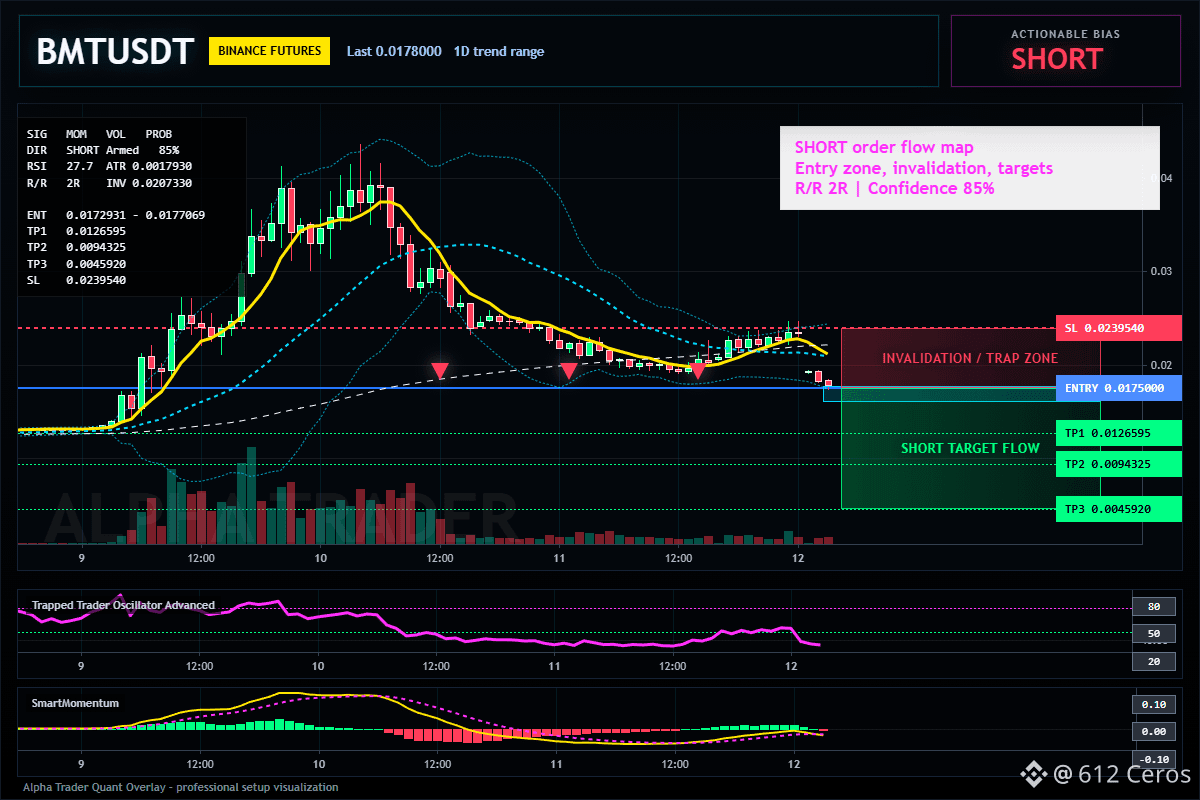The image size is (1200, 800).
Task: Select the blue ENTRY 0.0175000 price tag
Action: click(1119, 388)
